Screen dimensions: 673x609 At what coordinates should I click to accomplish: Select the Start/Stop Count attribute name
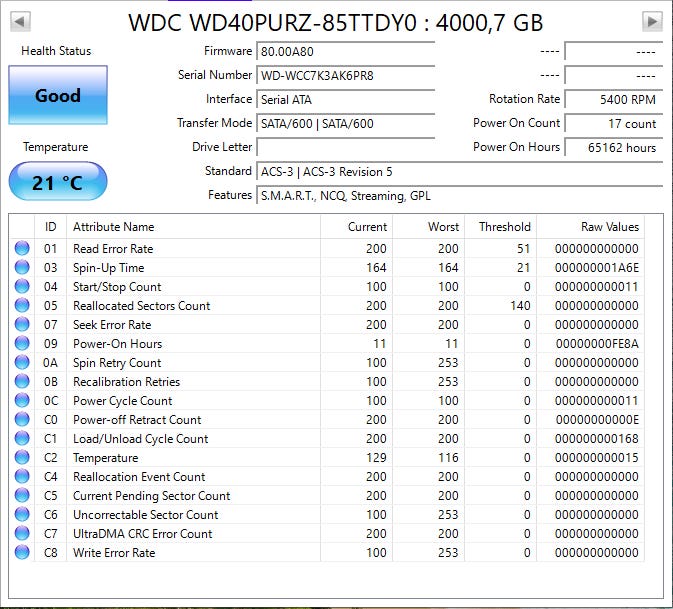pyautogui.click(x=117, y=287)
